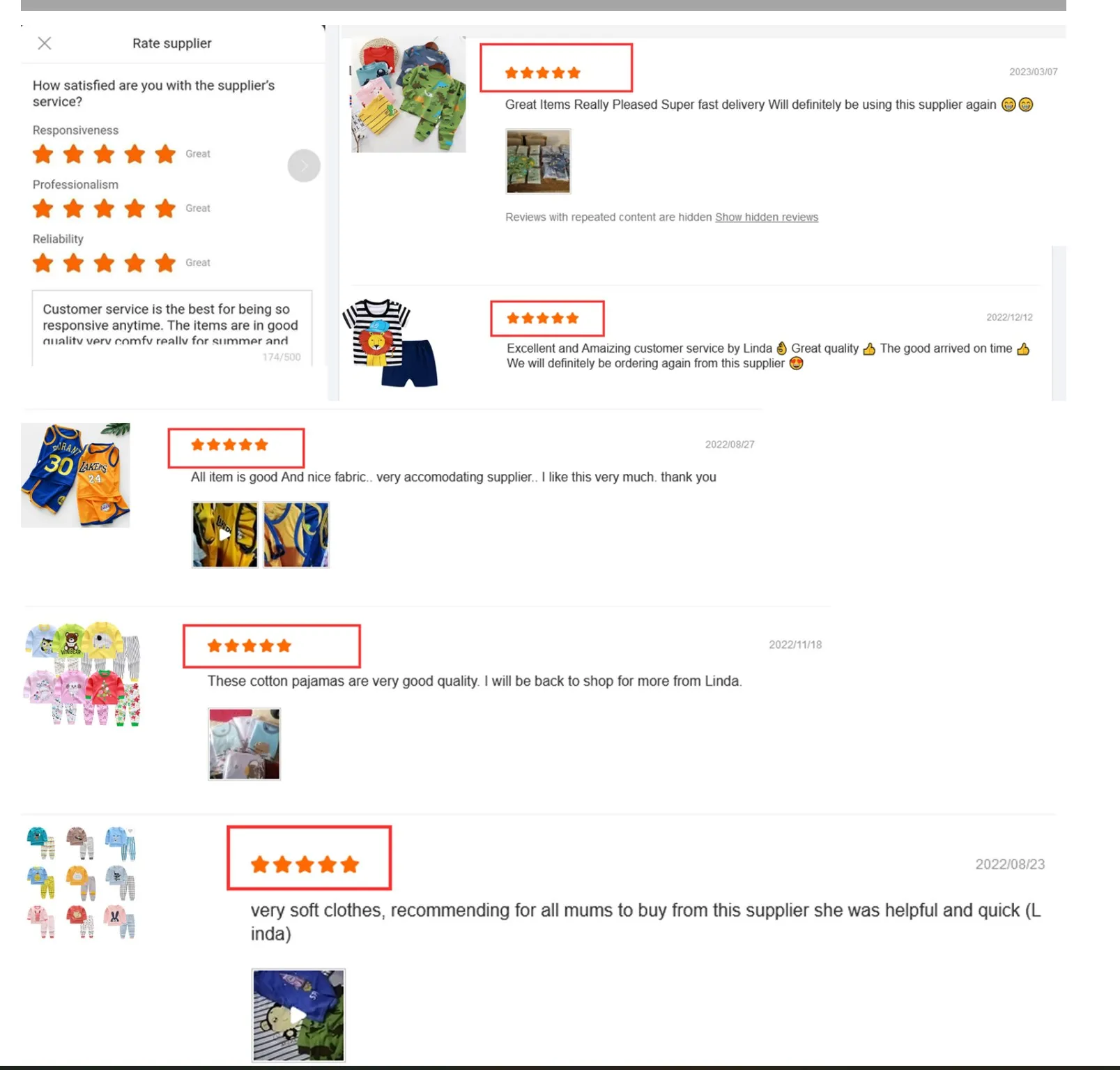Click the customer service review text box

pyautogui.click(x=172, y=328)
